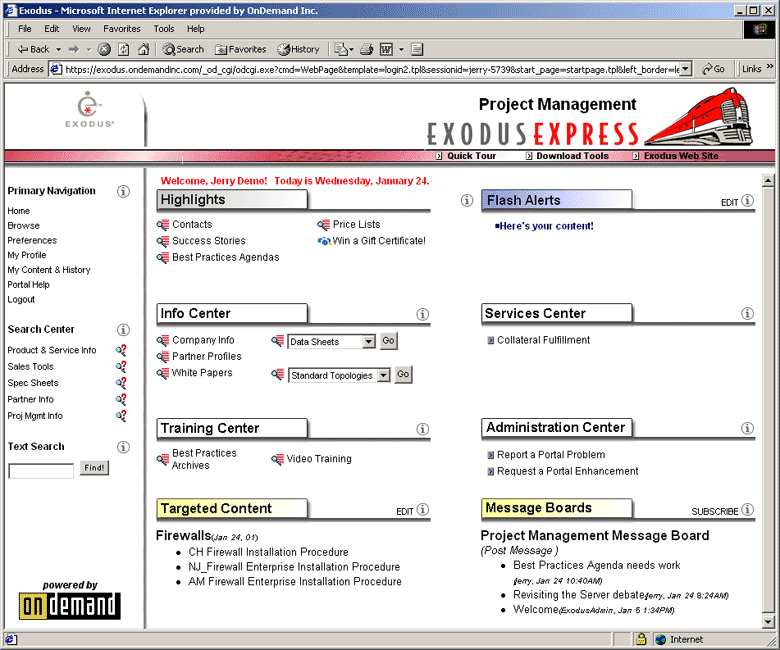This screenshot has height=650, width=780.
Task: Open the Quick Tour link
Action: coord(471,156)
